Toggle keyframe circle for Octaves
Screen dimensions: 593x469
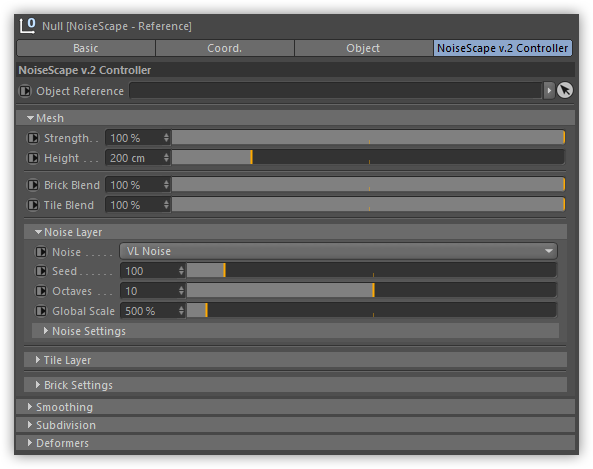coord(41,291)
